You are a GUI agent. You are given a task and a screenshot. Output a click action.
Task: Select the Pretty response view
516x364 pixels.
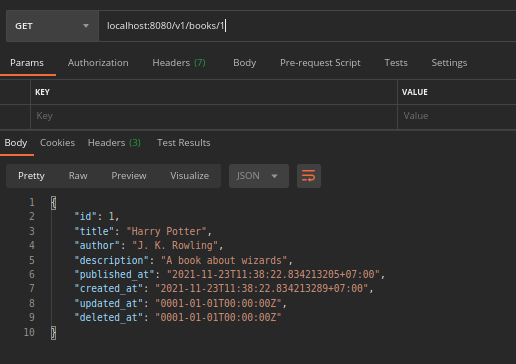pos(31,176)
